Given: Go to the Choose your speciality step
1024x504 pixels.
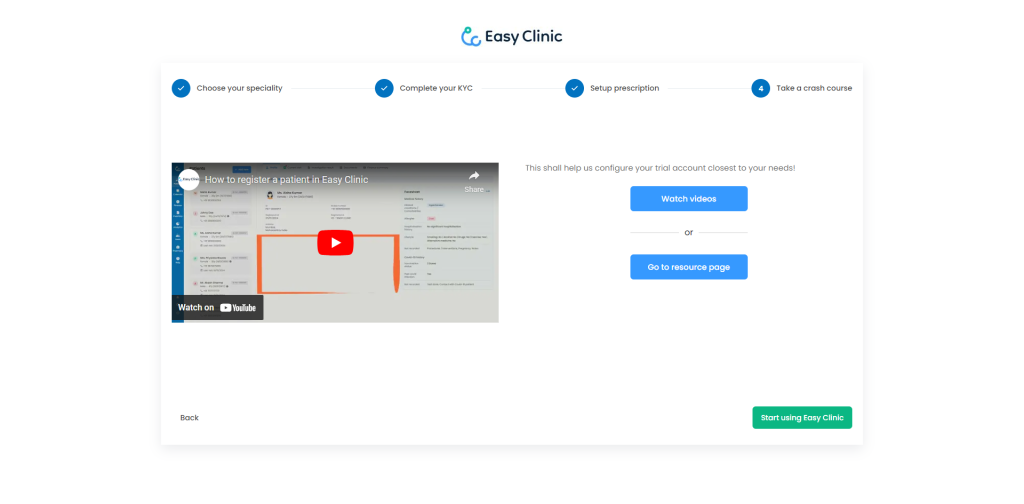Looking at the screenshot, I should coord(239,88).
